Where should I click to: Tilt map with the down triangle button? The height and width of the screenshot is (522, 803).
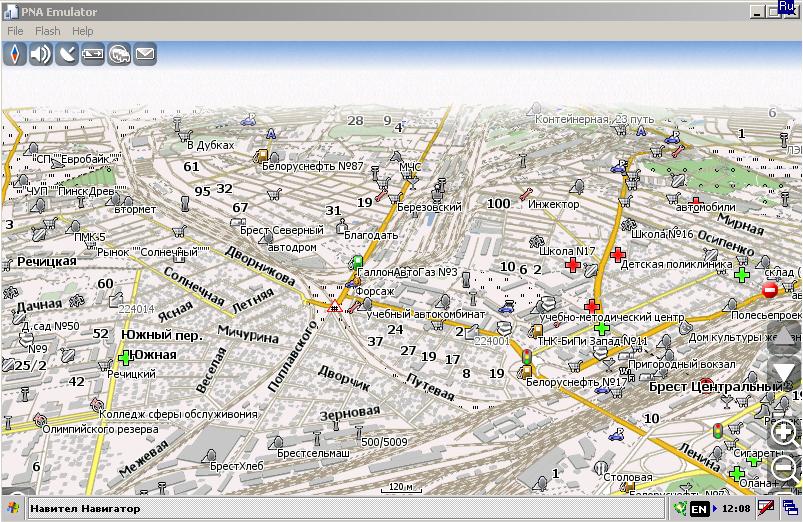tap(784, 372)
